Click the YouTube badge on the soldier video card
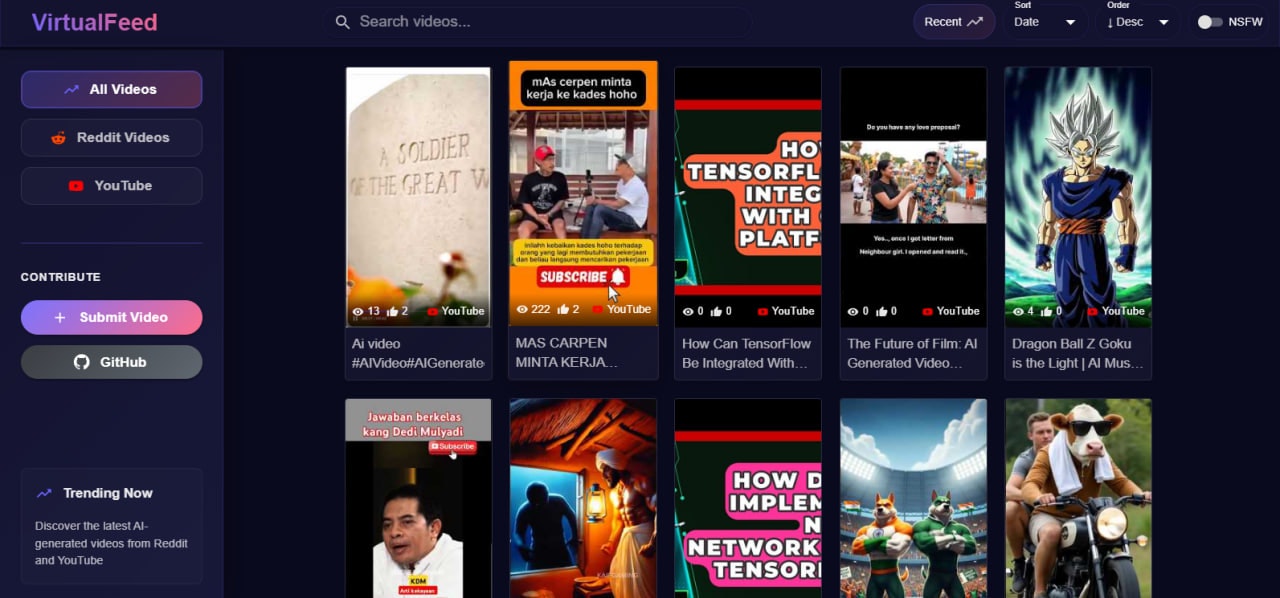1280x598 pixels. [456, 311]
